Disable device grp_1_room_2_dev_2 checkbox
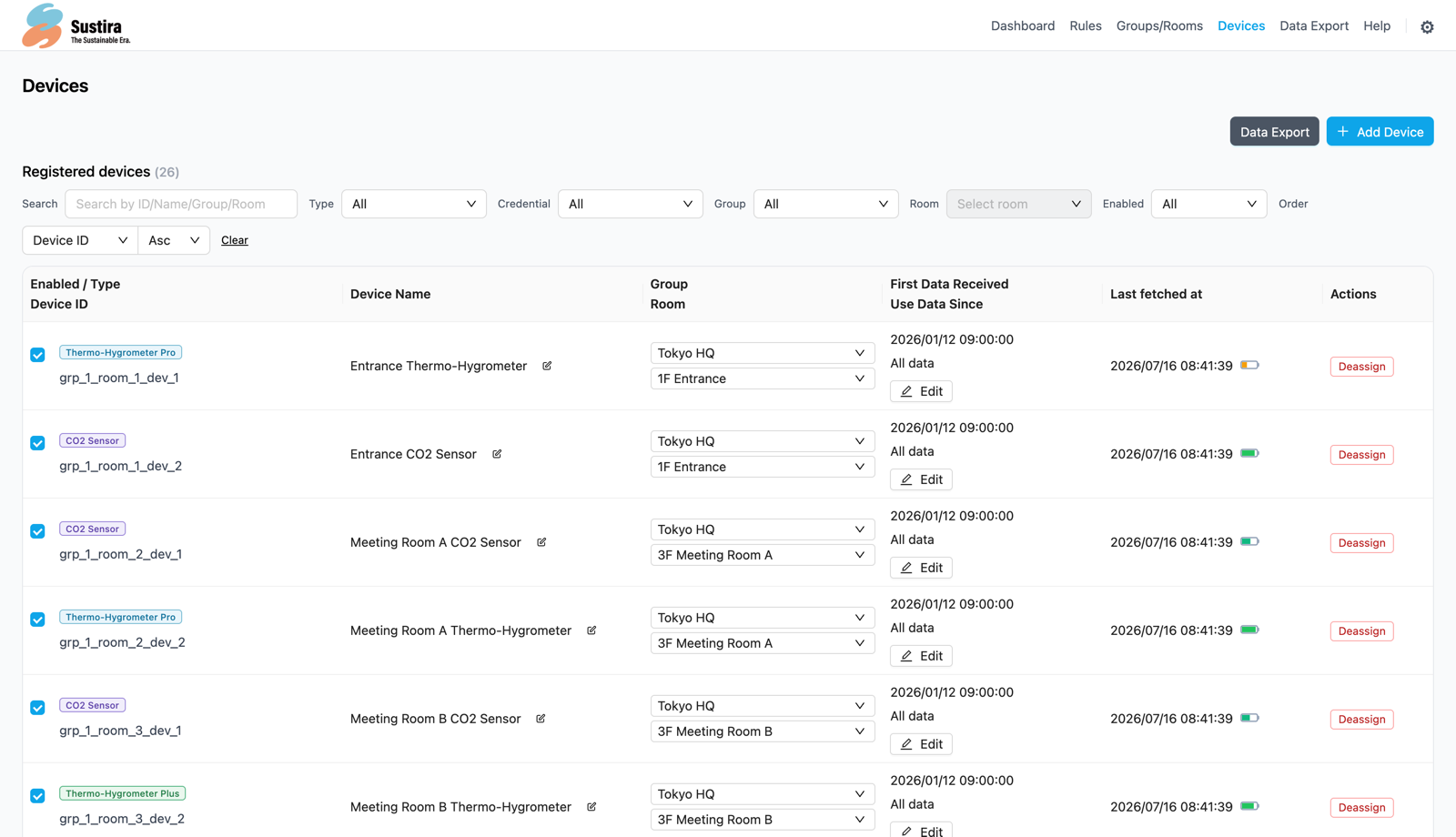 click(37, 620)
